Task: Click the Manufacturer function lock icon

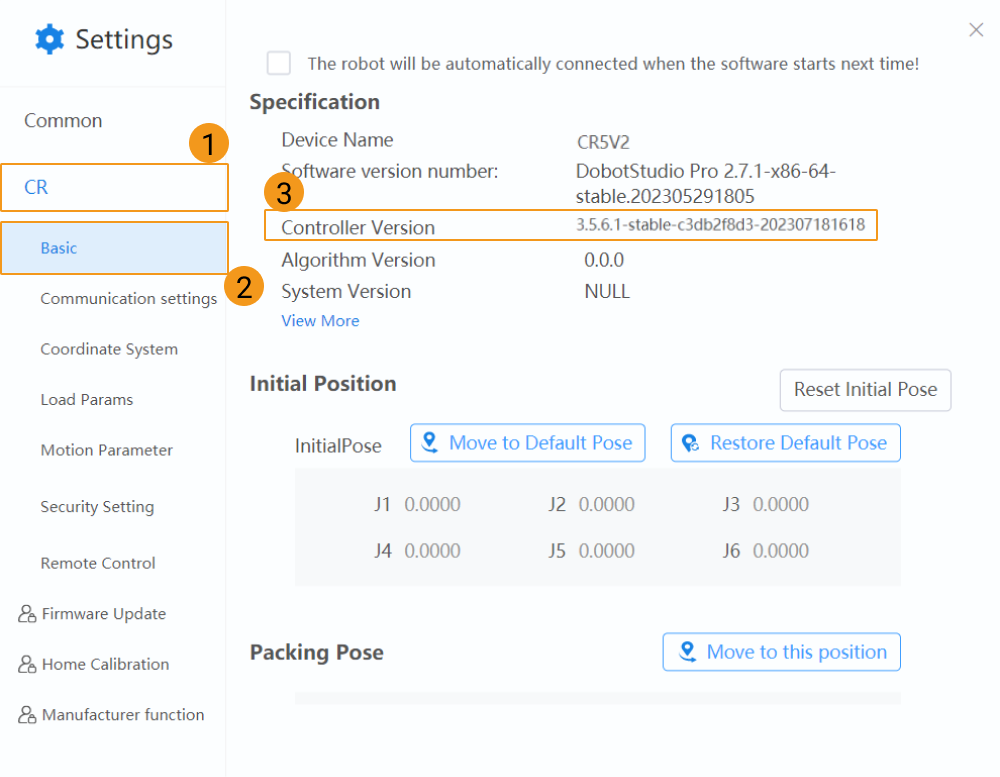Action: pos(27,715)
